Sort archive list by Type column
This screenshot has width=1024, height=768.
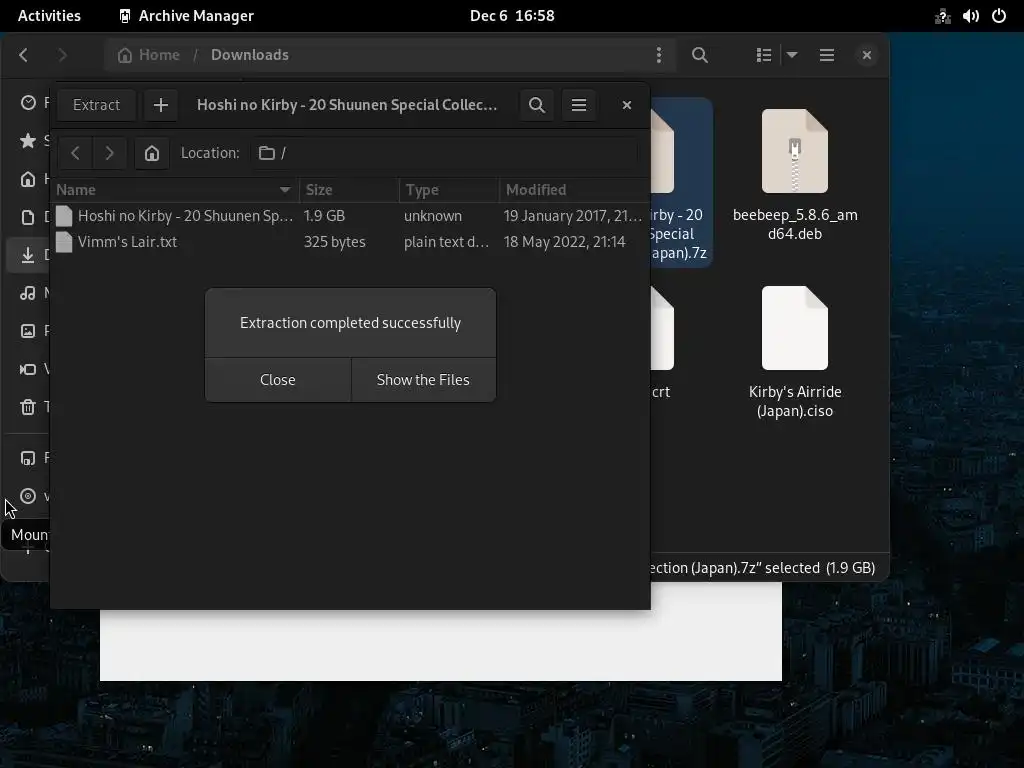[x=449, y=190]
